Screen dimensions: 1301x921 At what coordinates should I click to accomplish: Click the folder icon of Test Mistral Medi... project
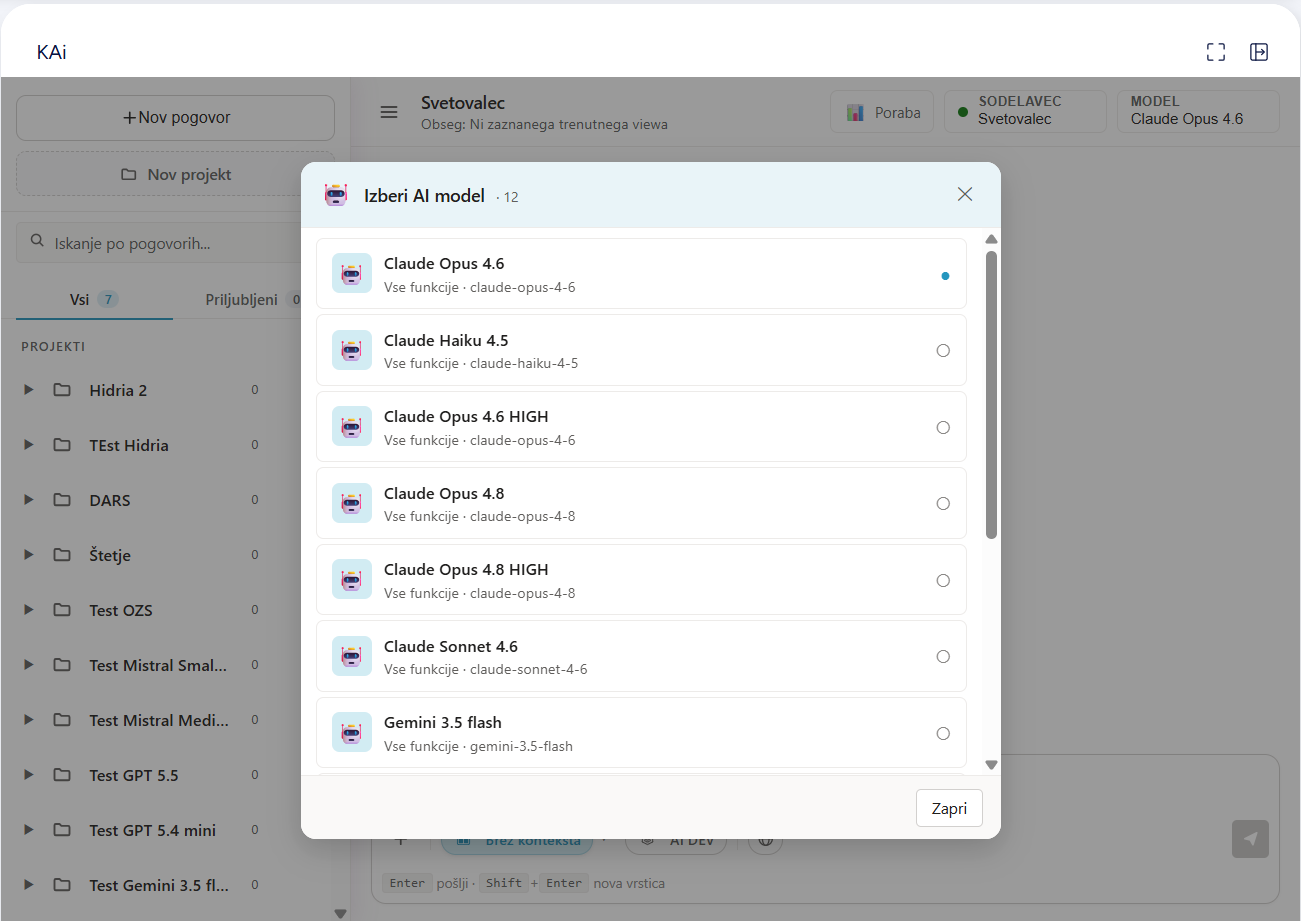coord(62,720)
